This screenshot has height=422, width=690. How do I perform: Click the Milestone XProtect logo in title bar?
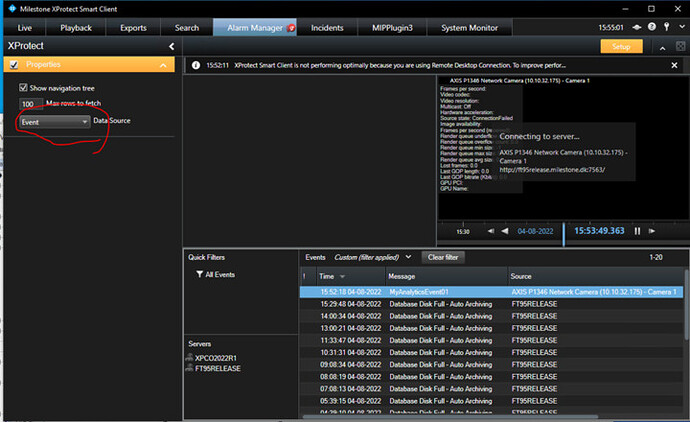(12, 8)
